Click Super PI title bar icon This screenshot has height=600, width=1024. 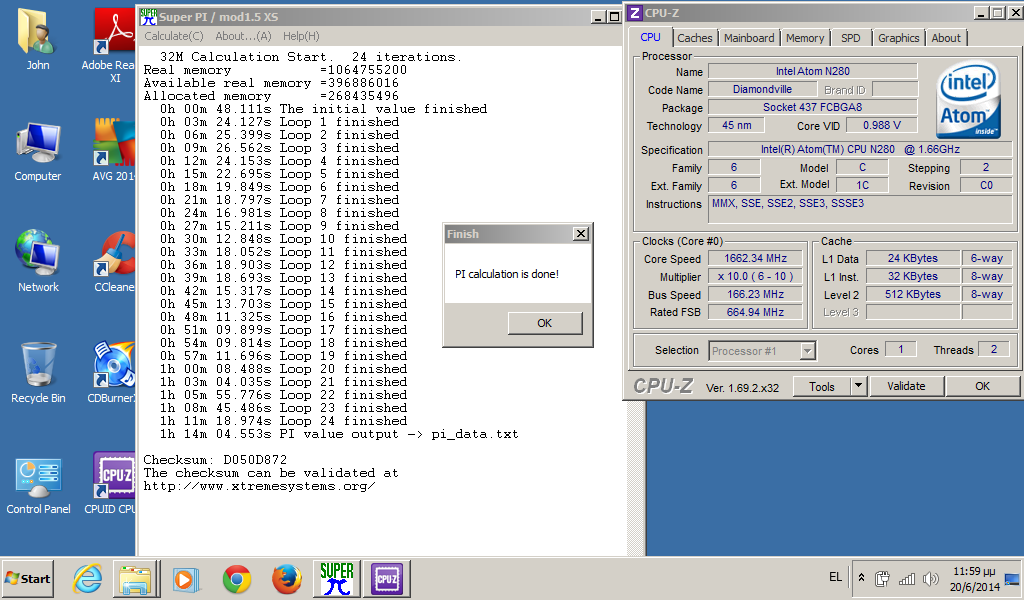click(148, 16)
